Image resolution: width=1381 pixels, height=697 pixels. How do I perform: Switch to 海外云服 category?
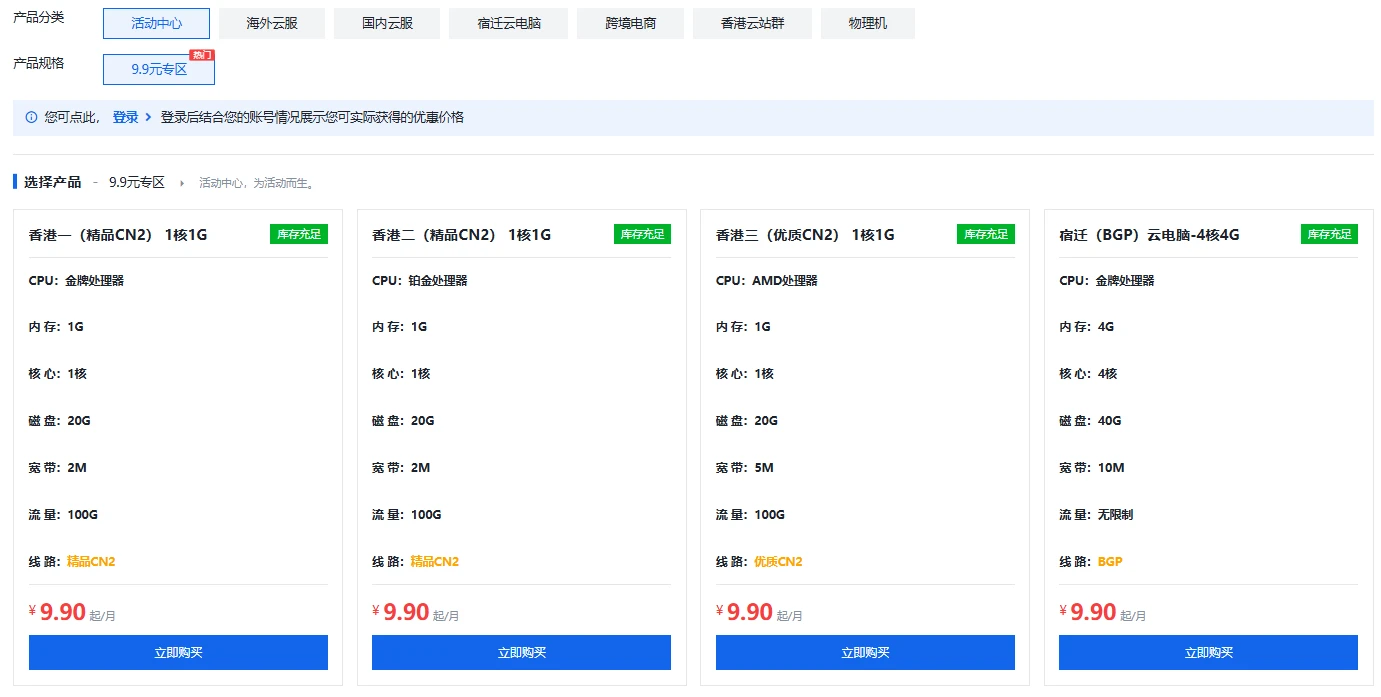coord(272,23)
